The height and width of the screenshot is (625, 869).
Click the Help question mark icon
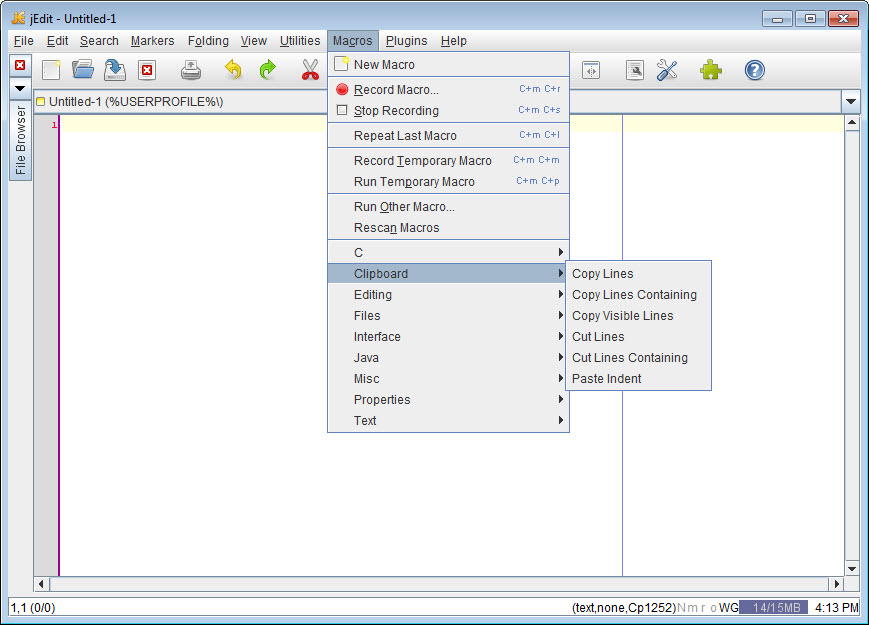754,70
